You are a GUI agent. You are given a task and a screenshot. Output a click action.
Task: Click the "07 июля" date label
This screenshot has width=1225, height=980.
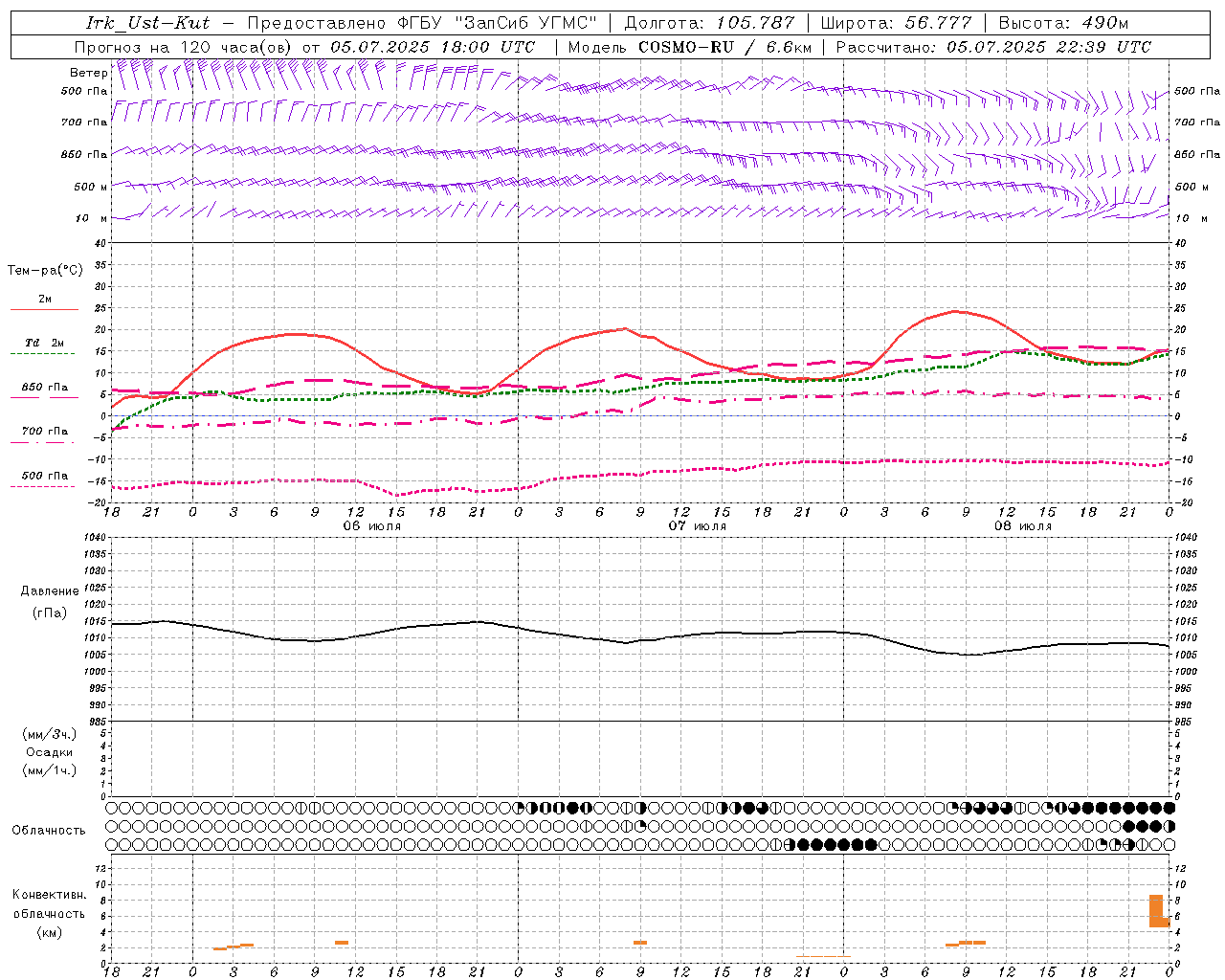coord(696,526)
